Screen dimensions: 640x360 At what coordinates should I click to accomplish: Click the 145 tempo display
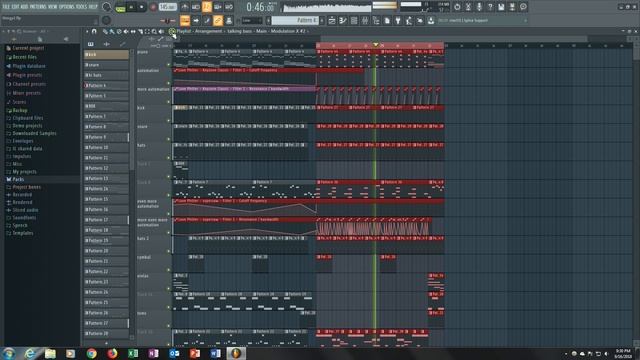[167, 7]
